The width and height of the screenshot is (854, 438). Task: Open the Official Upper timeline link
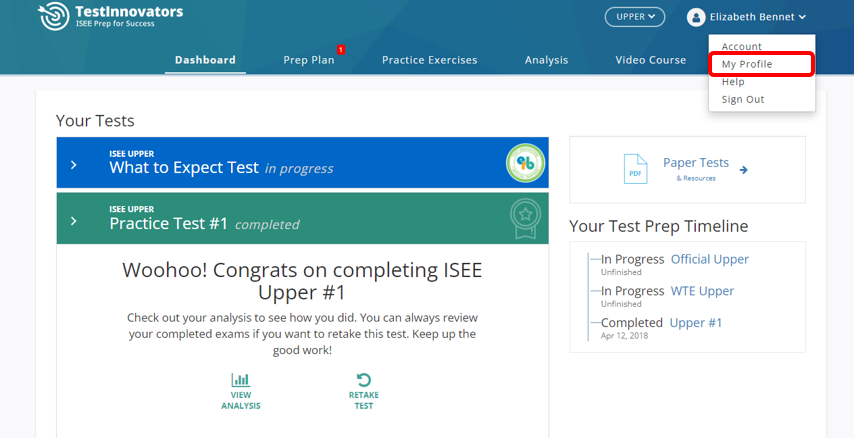click(x=710, y=259)
